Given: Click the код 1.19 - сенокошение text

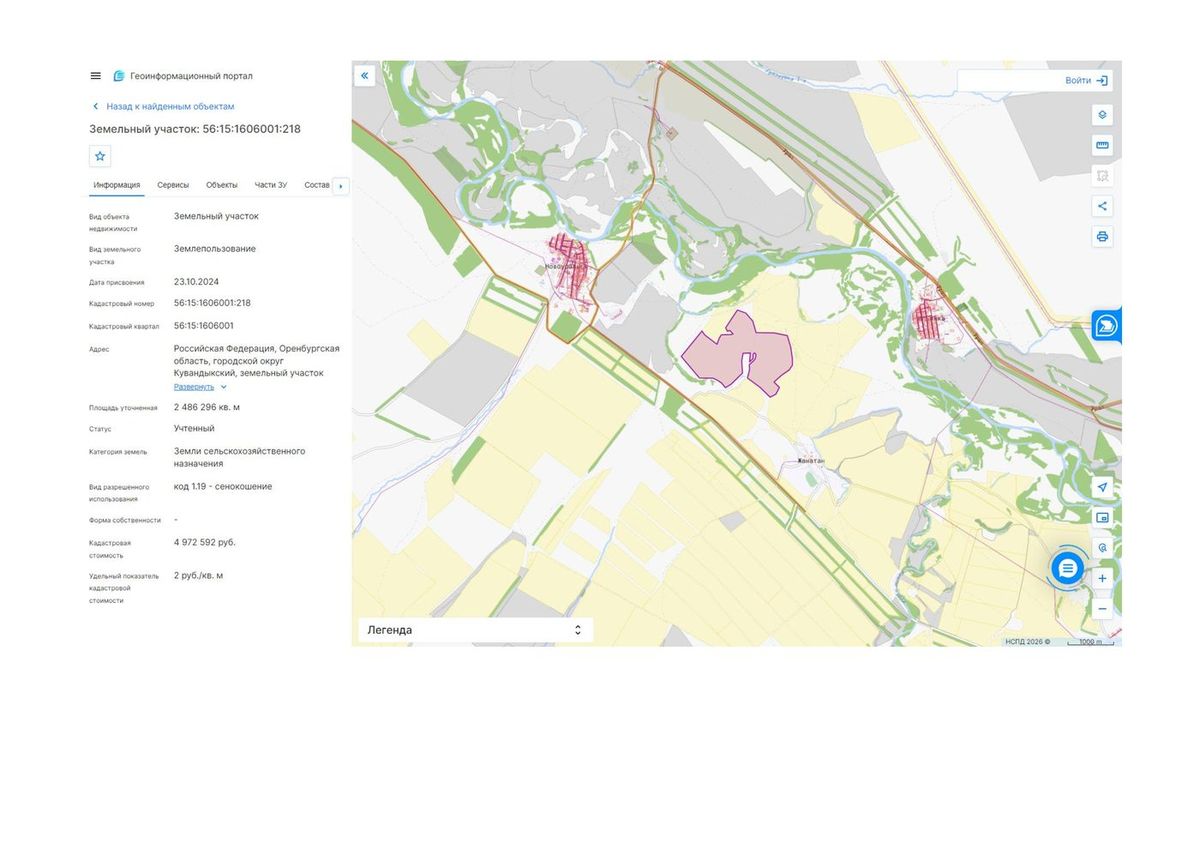Looking at the screenshot, I should pyautogui.click(x=223, y=486).
